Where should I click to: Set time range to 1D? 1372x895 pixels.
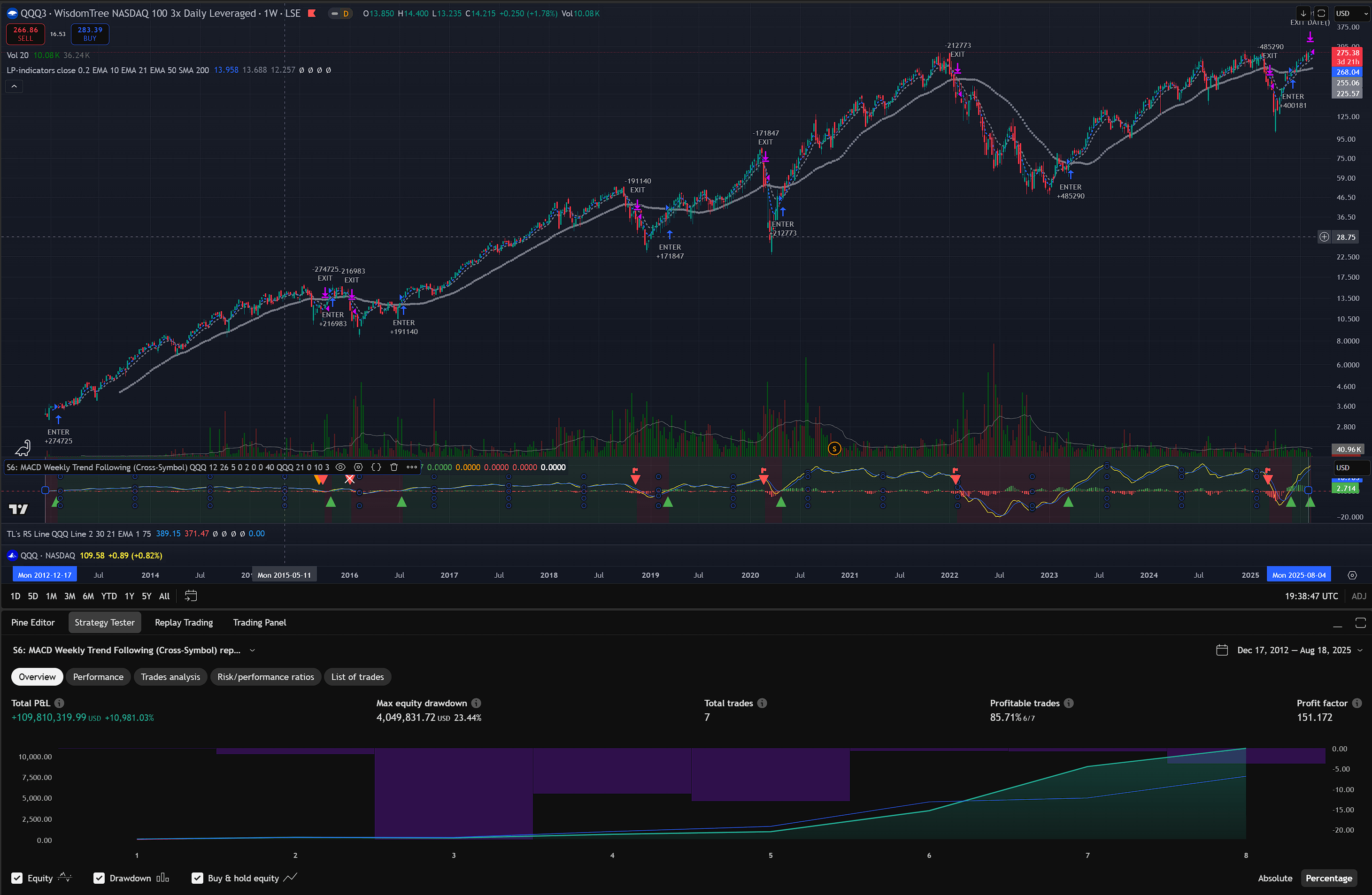(15, 596)
